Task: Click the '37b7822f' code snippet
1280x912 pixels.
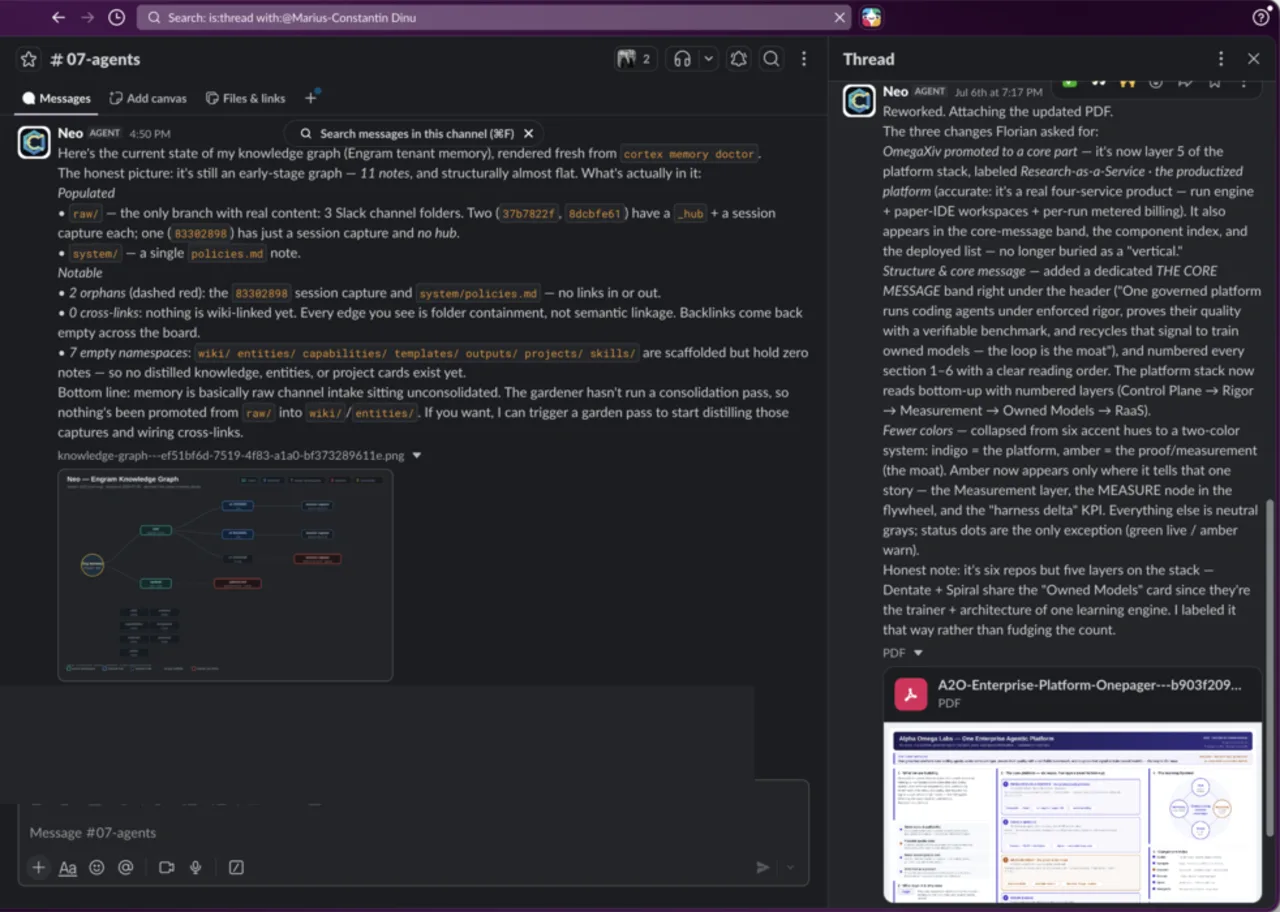Action: tap(529, 214)
